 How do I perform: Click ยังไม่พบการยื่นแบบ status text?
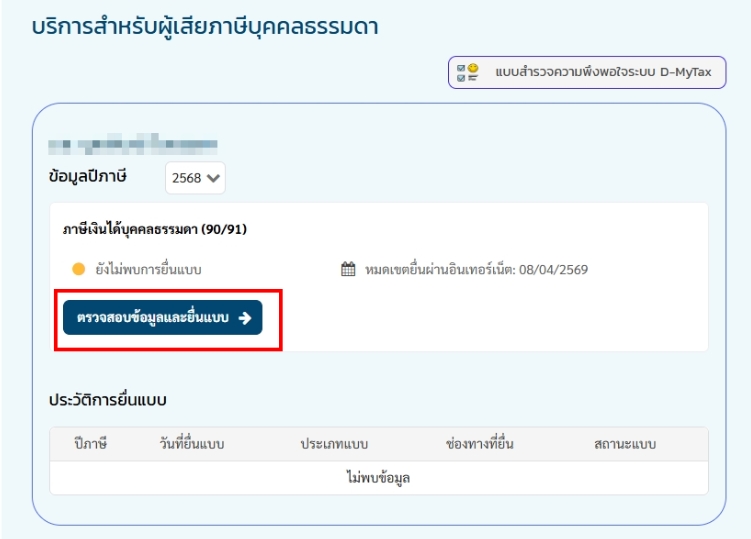pyautogui.click(x=155, y=269)
